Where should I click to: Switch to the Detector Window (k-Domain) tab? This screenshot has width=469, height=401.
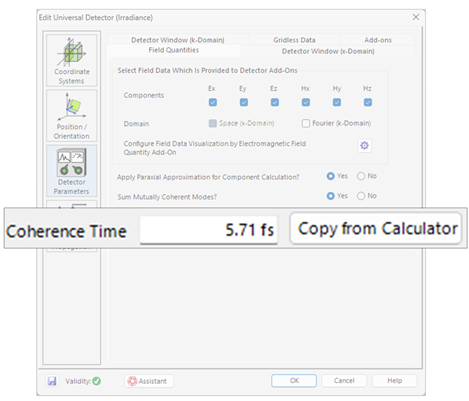[178, 40]
